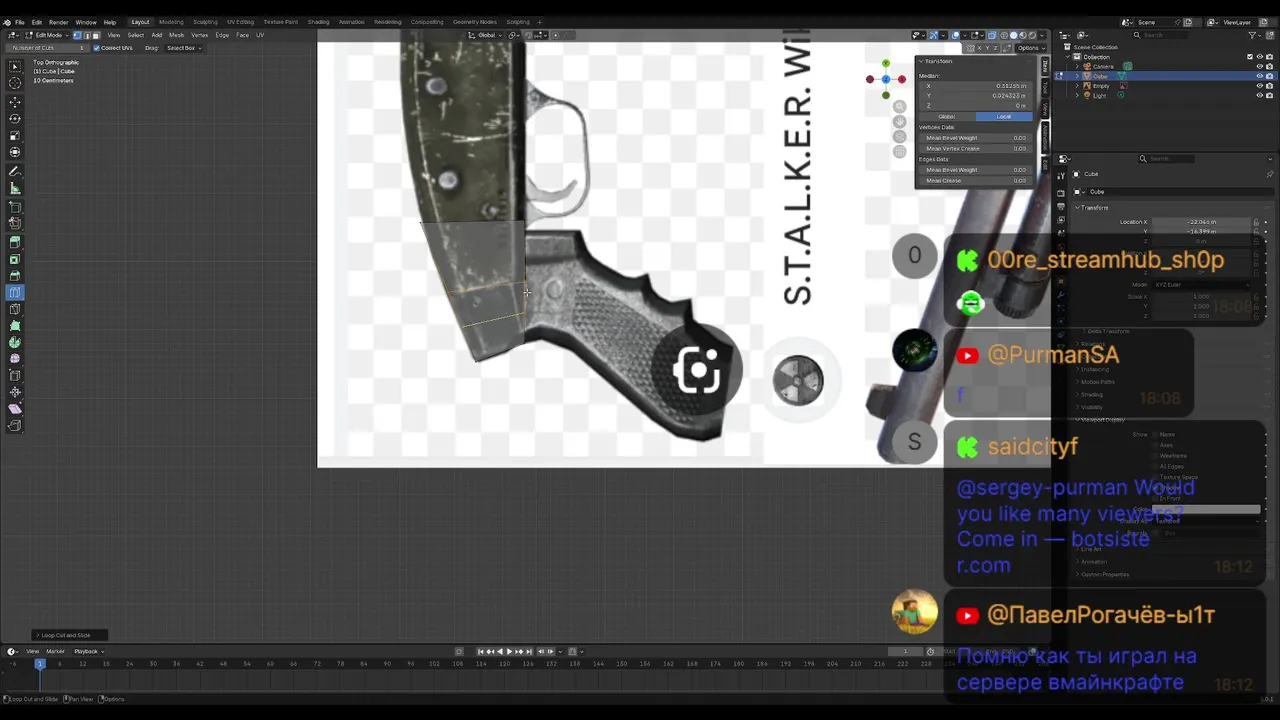Open Drag Select Box dropdown
Screen dimensions: 1280x720
(x=184, y=48)
